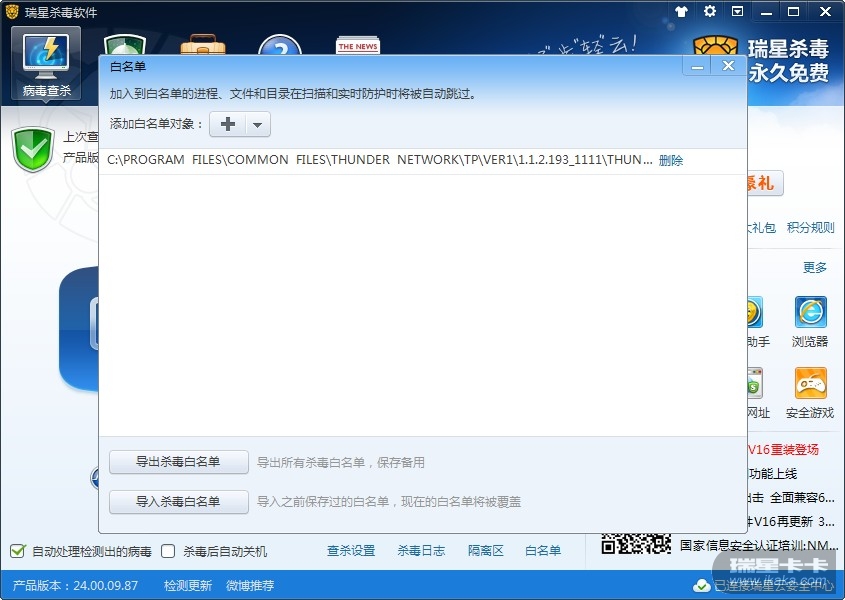Open news item 国家信息安全认证培训
The image size is (845, 600).
759,546
